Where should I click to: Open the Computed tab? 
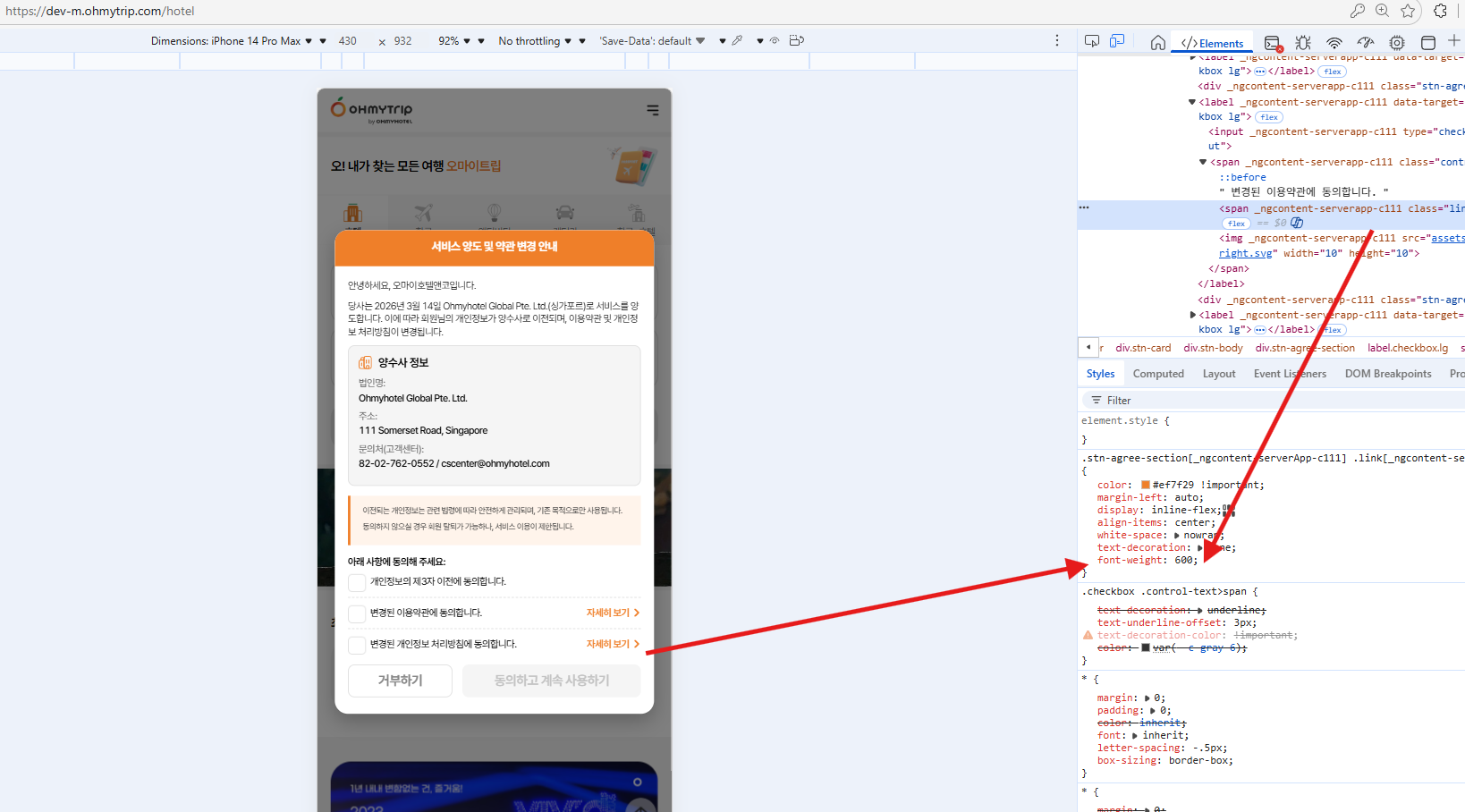click(x=1158, y=374)
